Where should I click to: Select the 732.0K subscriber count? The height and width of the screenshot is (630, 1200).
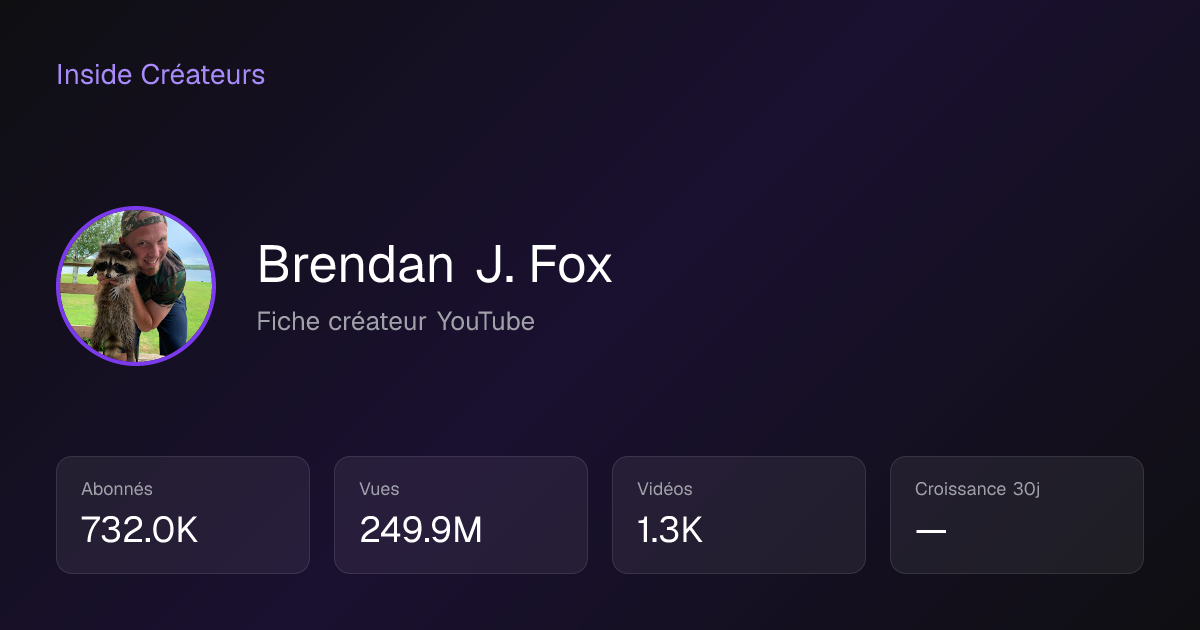(x=139, y=531)
